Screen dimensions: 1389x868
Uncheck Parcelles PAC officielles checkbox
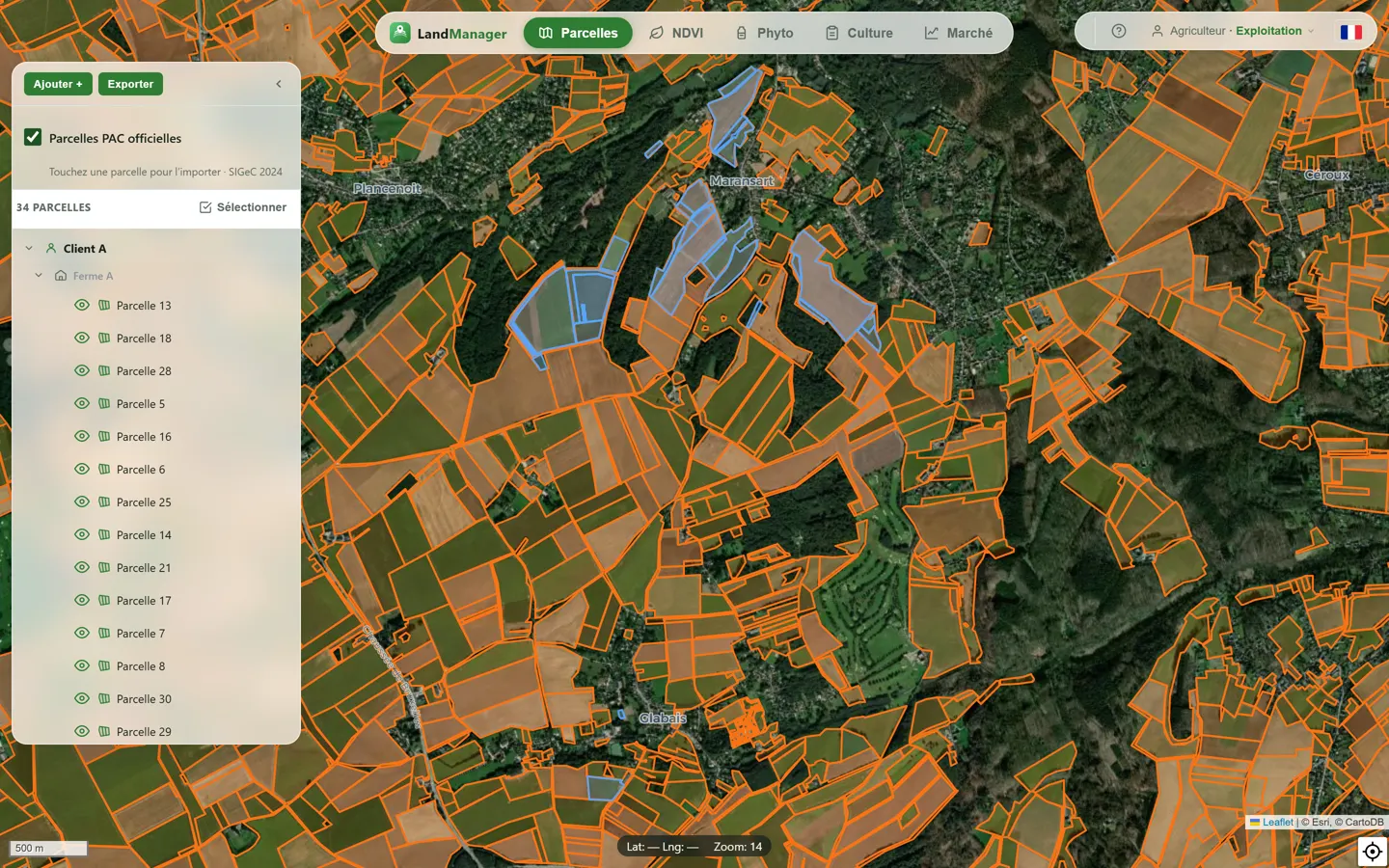33,137
